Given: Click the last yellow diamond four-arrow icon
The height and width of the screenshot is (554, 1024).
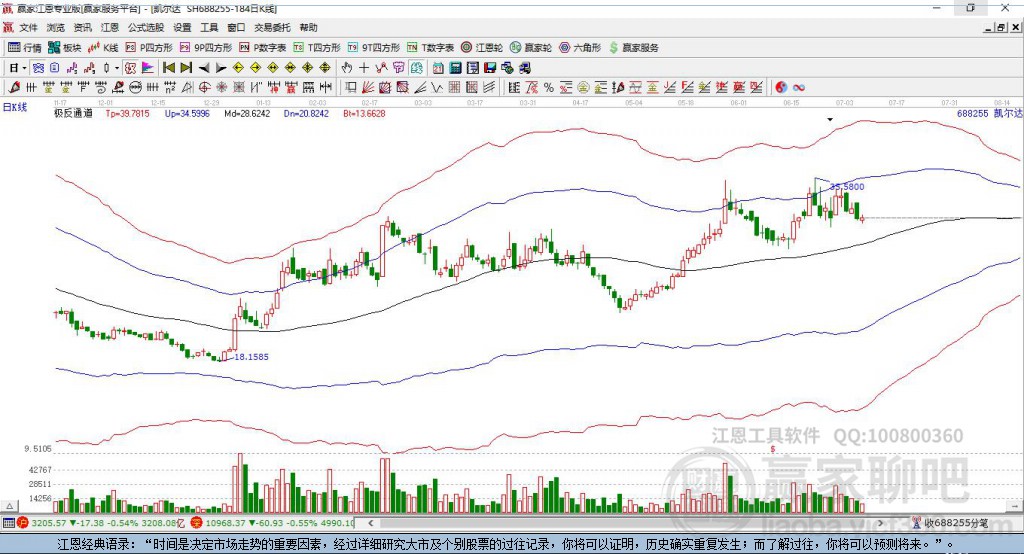Looking at the screenshot, I should tap(325, 68).
